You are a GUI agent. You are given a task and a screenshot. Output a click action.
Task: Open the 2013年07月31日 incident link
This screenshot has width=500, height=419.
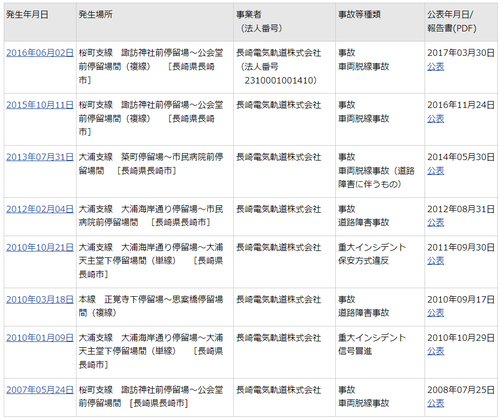click(x=40, y=157)
